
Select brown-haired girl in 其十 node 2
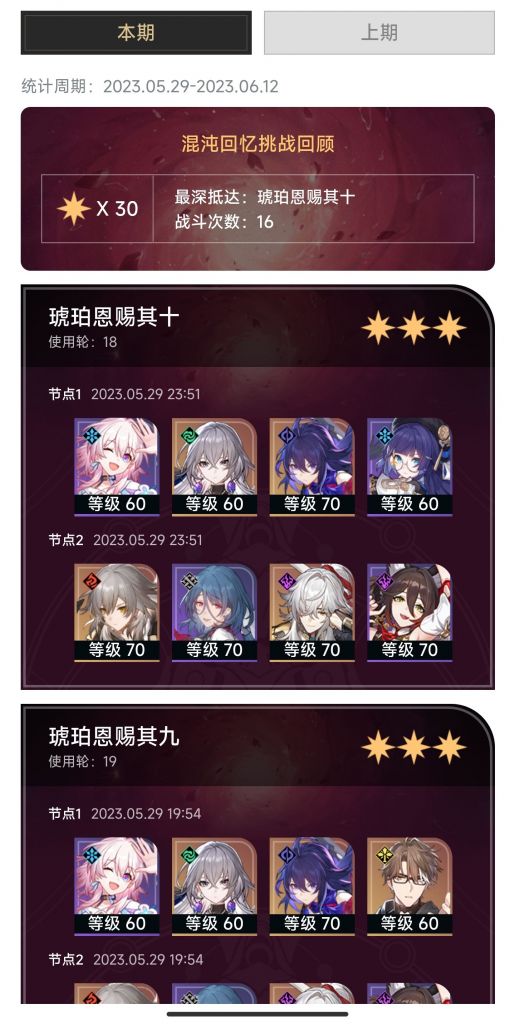409,613
